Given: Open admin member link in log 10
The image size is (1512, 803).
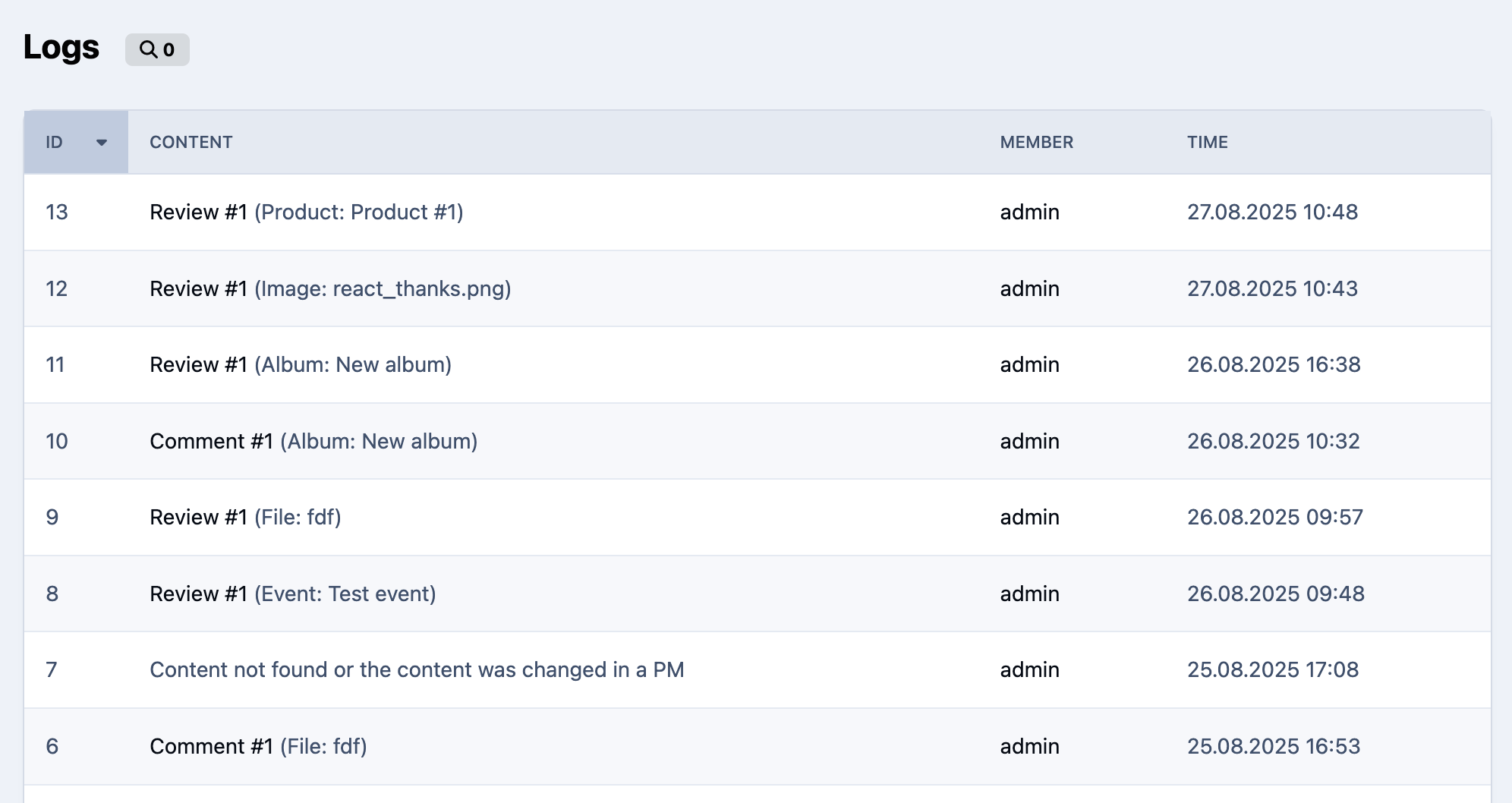Looking at the screenshot, I should (x=1029, y=442).
